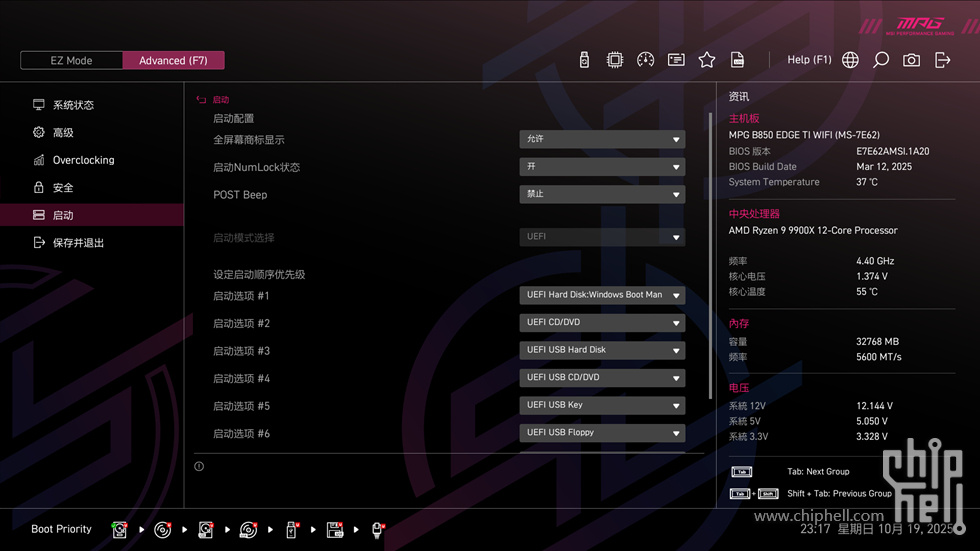Screen dimensions: 980x551
Task: Take a screenshot with the camera icon
Action: coord(911,60)
